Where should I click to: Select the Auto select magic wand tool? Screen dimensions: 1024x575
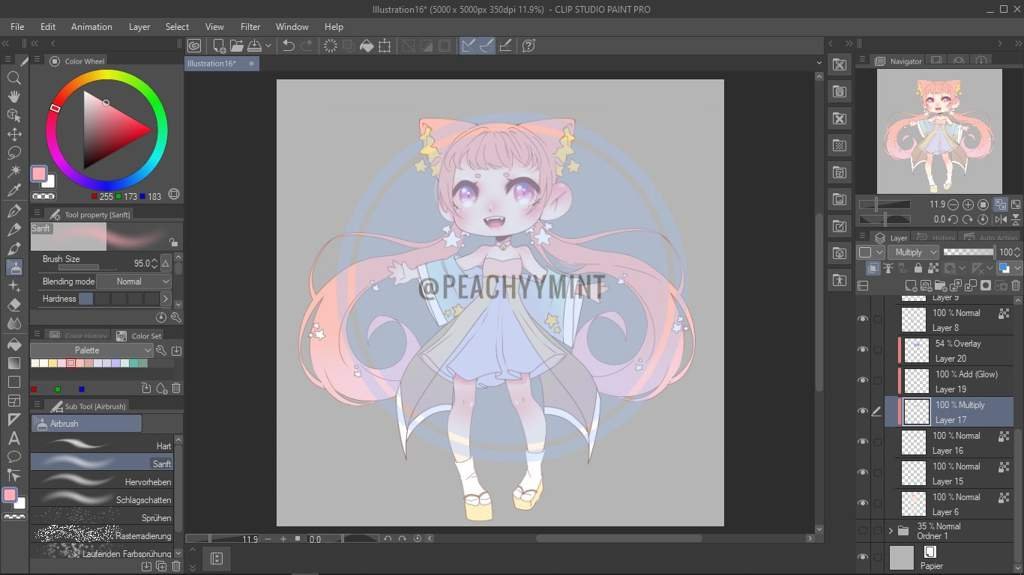click(14, 171)
